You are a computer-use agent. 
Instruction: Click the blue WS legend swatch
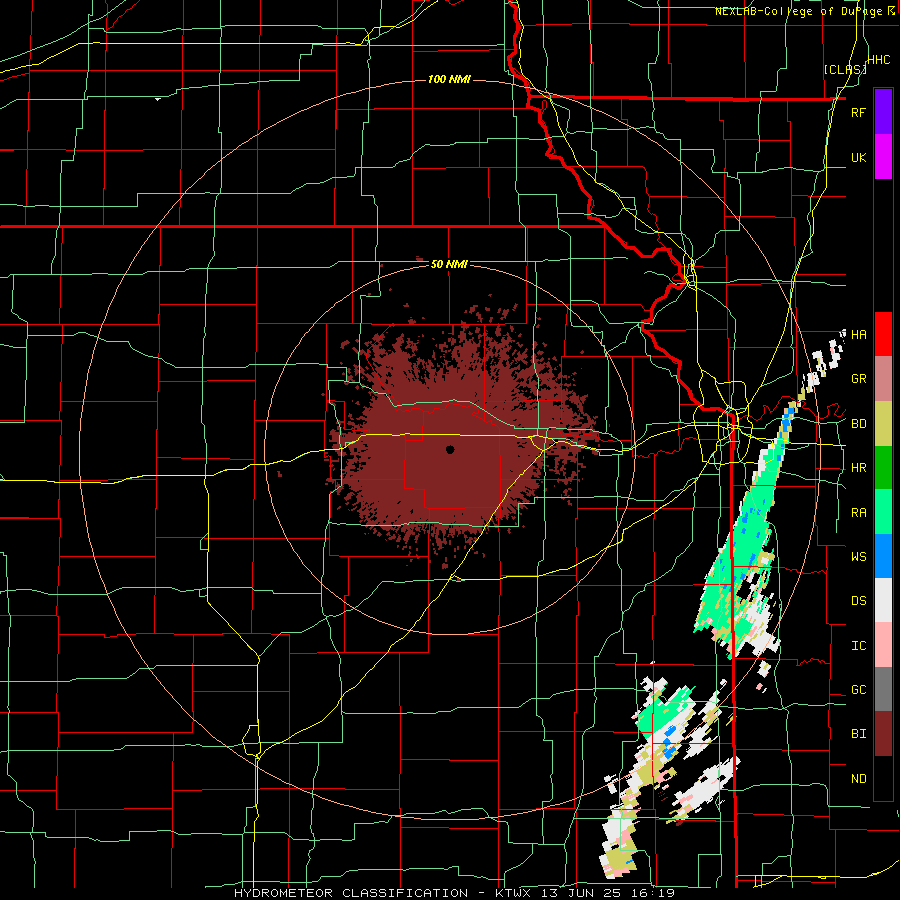pos(883,556)
